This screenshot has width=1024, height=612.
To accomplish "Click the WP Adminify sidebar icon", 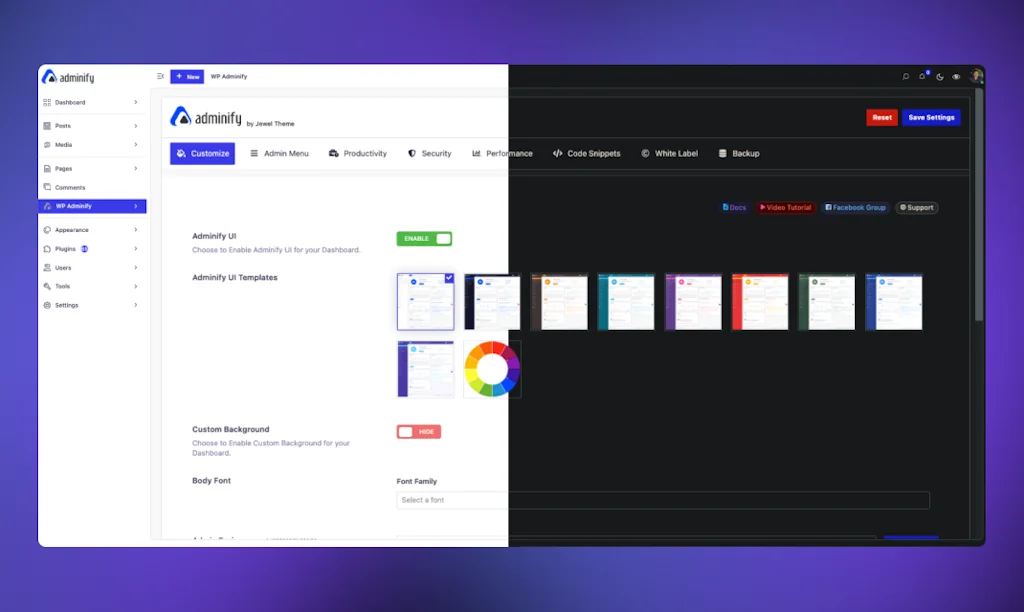I will pos(47,206).
